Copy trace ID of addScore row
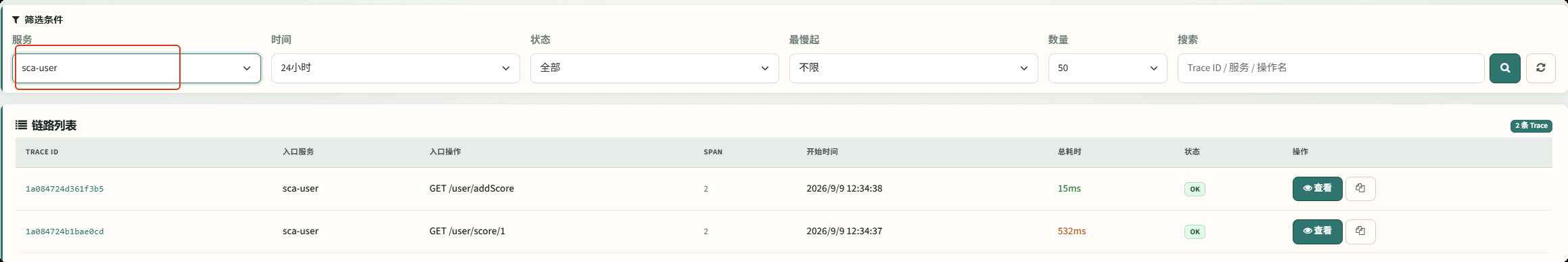 [1360, 189]
